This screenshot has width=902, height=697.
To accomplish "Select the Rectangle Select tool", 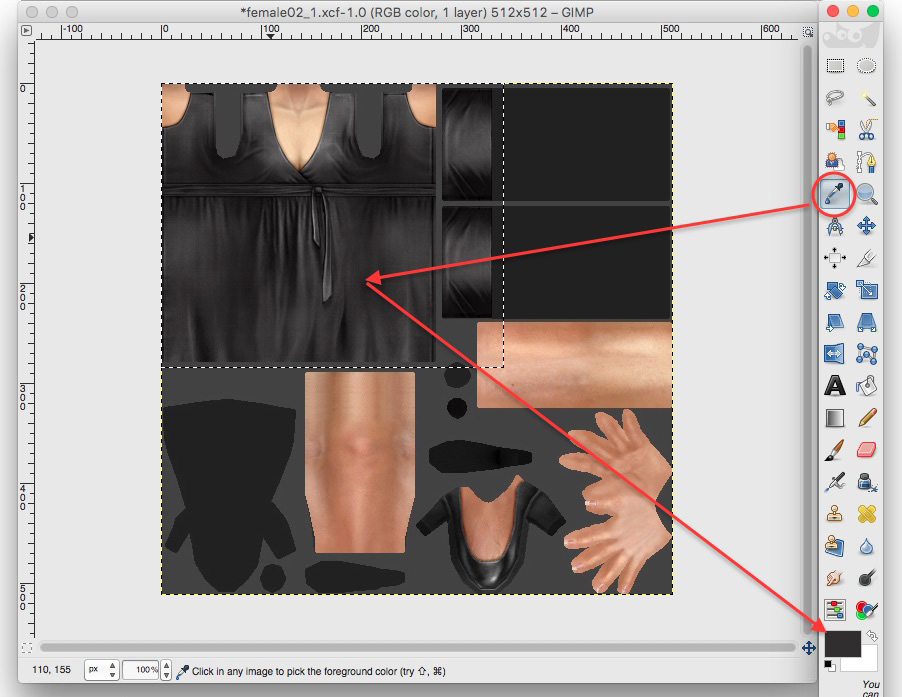I will tap(835, 66).
